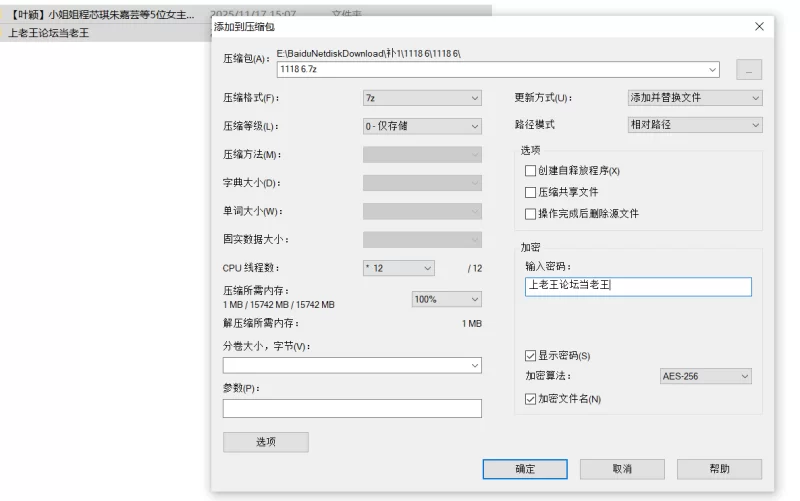Enable delete source files after completion
The height and width of the screenshot is (501, 800).
531,214
